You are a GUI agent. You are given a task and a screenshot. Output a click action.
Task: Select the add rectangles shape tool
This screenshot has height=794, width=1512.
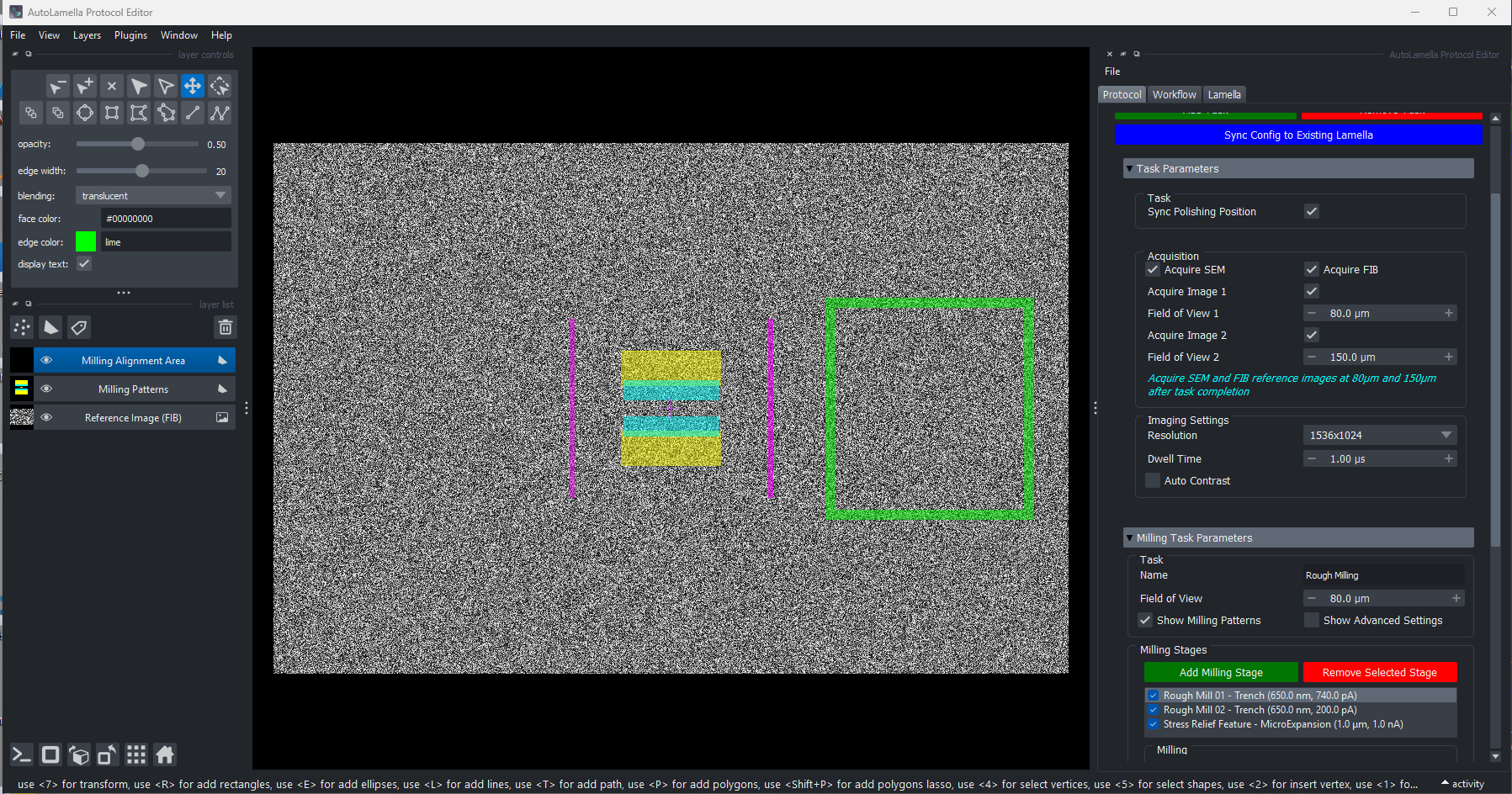coord(112,113)
